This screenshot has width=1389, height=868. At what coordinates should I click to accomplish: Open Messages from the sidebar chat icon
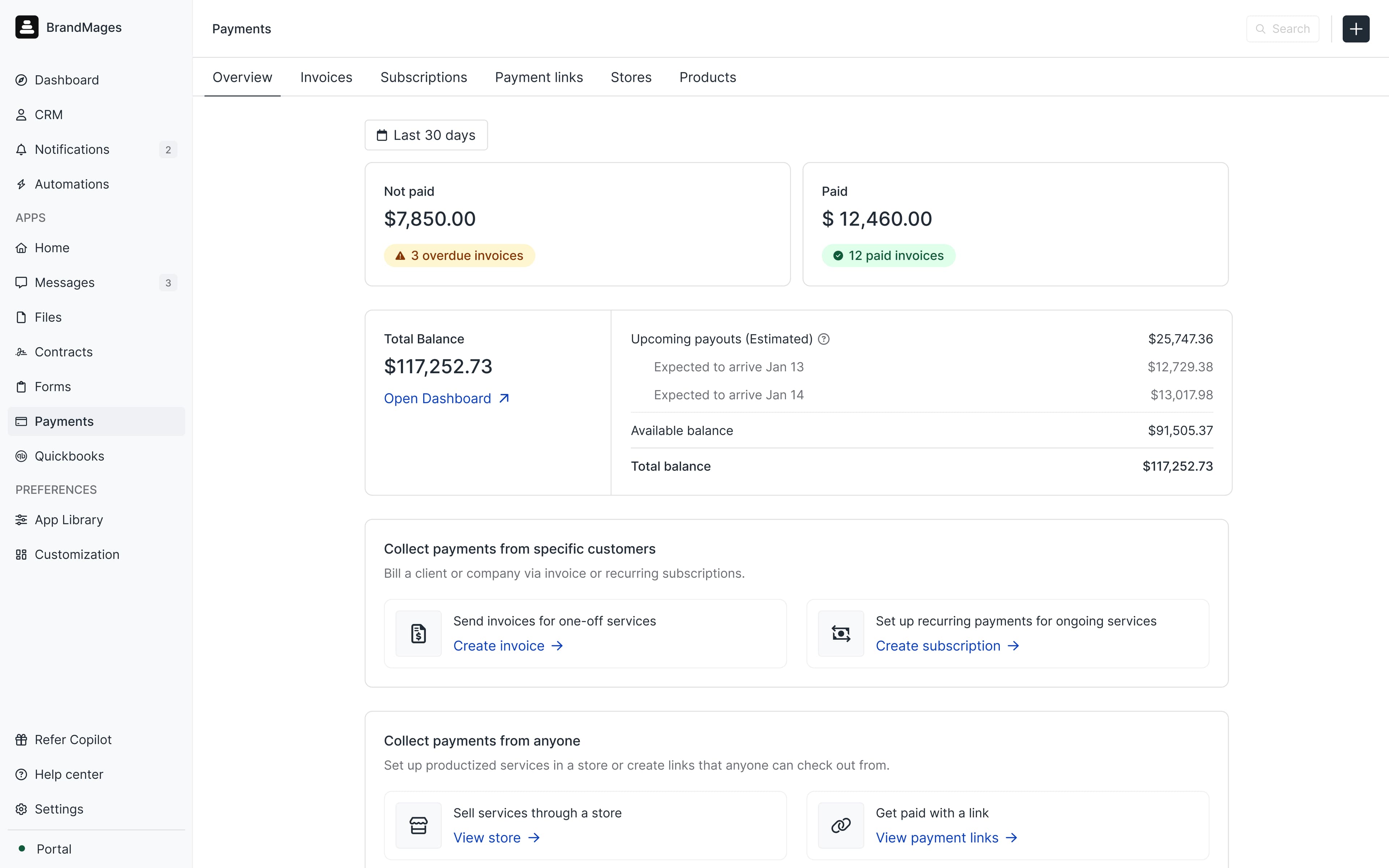22,282
